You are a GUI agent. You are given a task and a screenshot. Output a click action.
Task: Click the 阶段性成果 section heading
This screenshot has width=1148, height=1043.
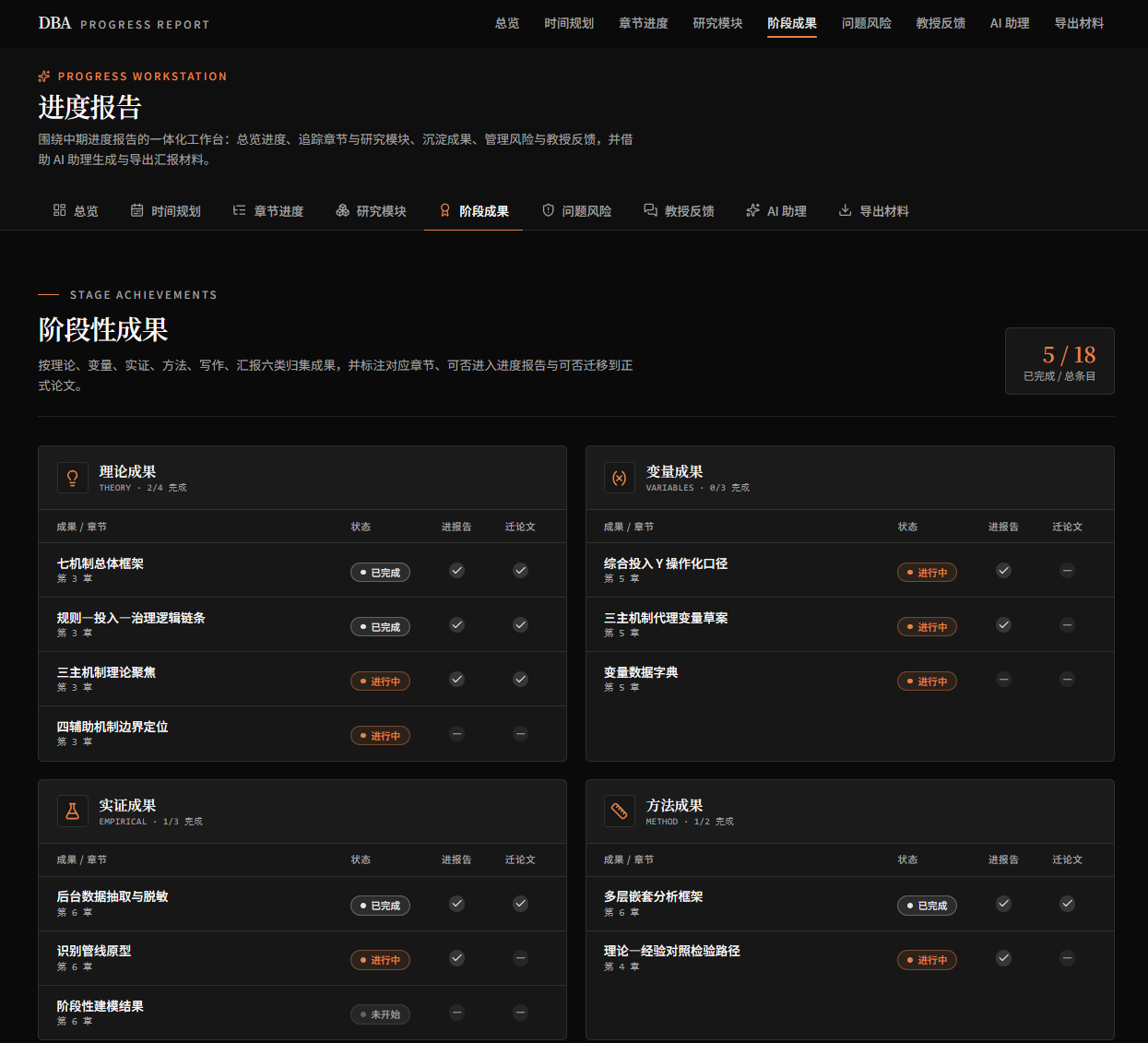point(103,329)
